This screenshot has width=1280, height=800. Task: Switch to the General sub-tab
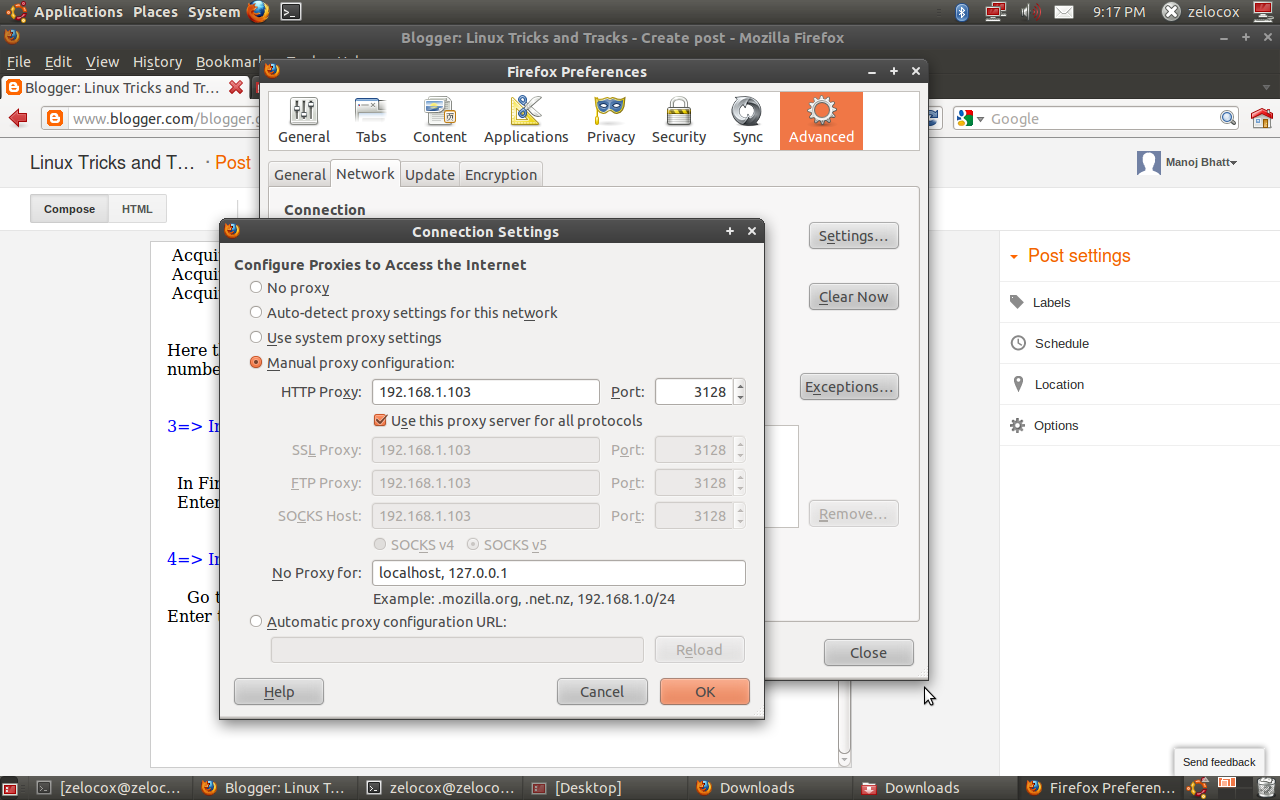[300, 175]
